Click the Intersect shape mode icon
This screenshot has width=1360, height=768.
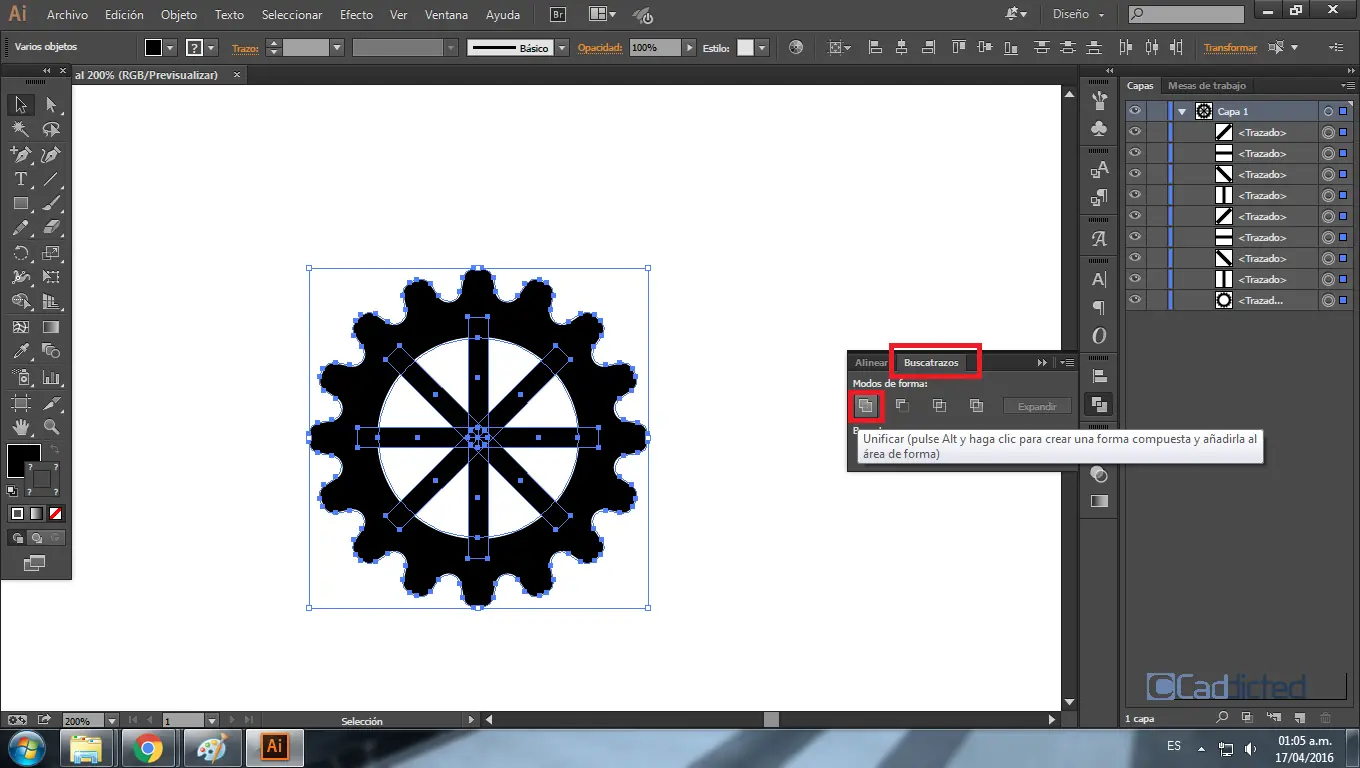(939, 405)
